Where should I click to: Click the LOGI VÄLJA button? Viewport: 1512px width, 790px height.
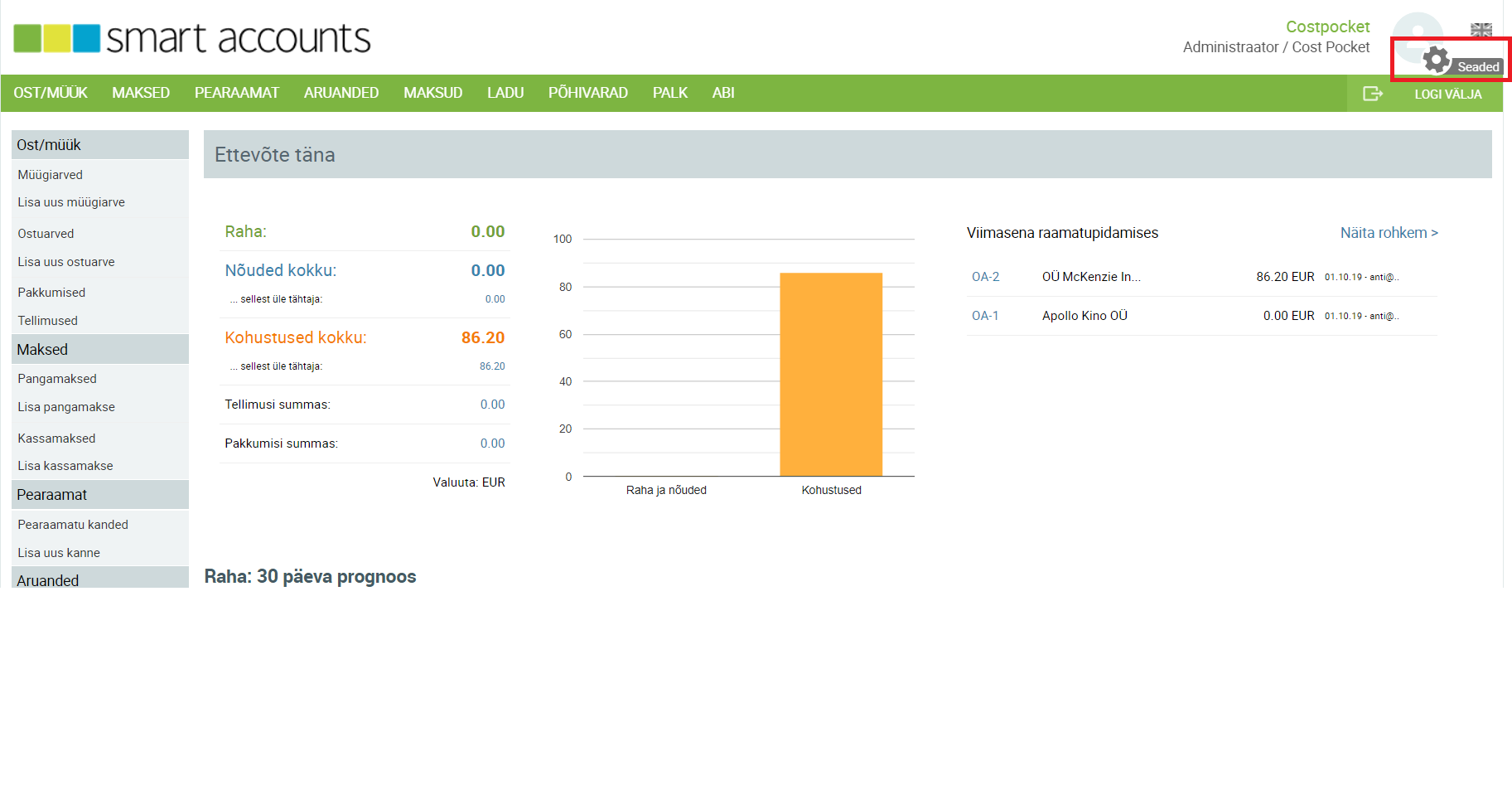click(1448, 94)
